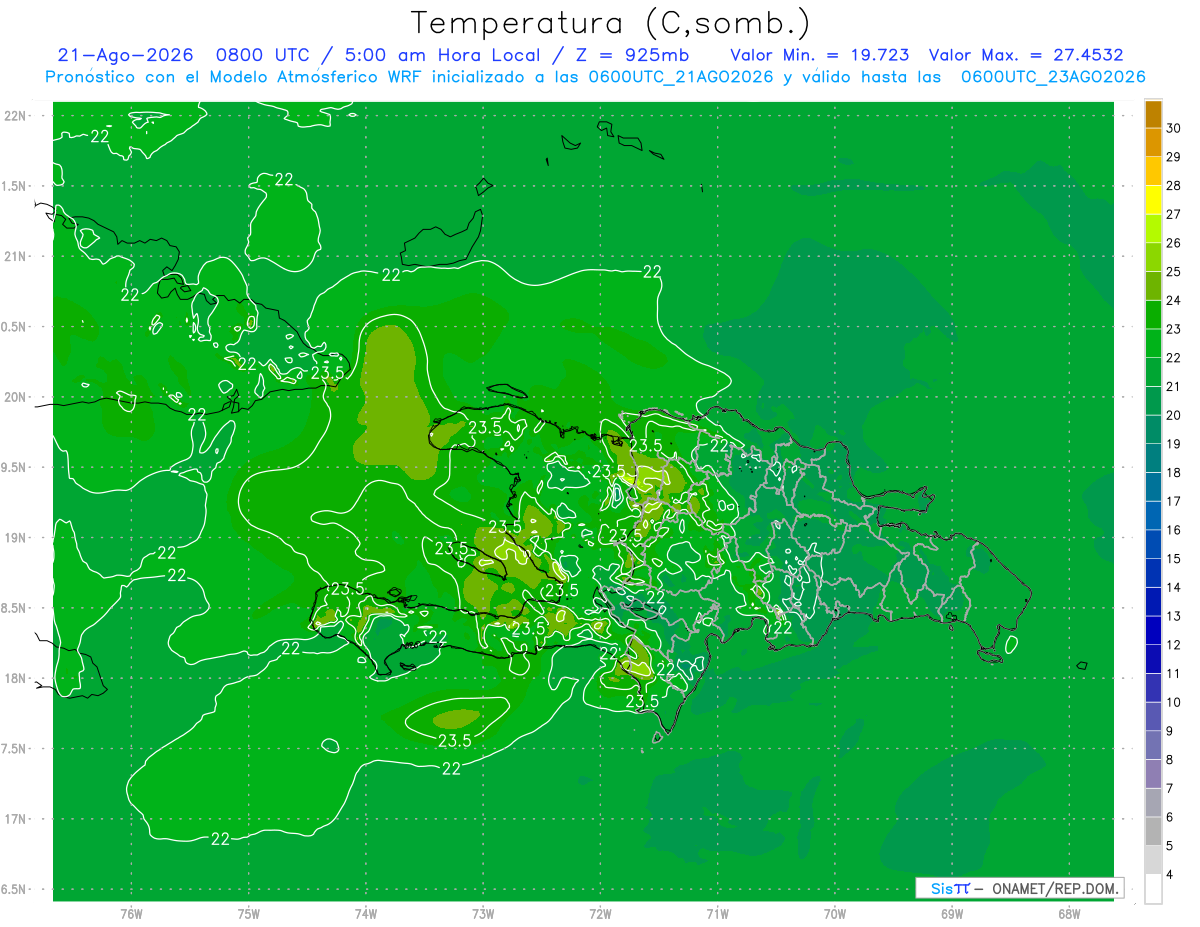Click the 69W longitude axis label
The height and width of the screenshot is (927, 1200).
[952, 915]
